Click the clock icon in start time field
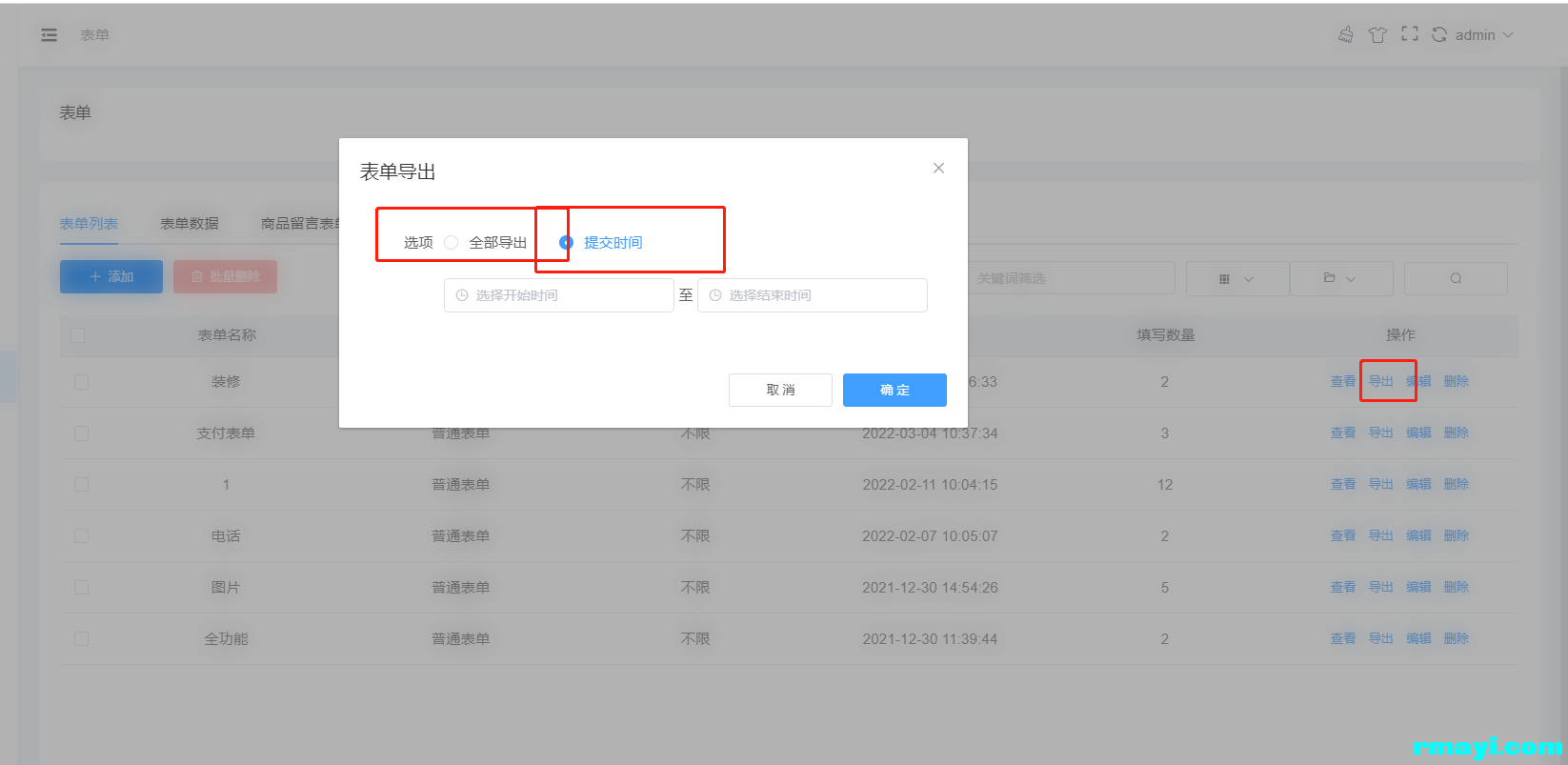1568x765 pixels. [x=462, y=295]
